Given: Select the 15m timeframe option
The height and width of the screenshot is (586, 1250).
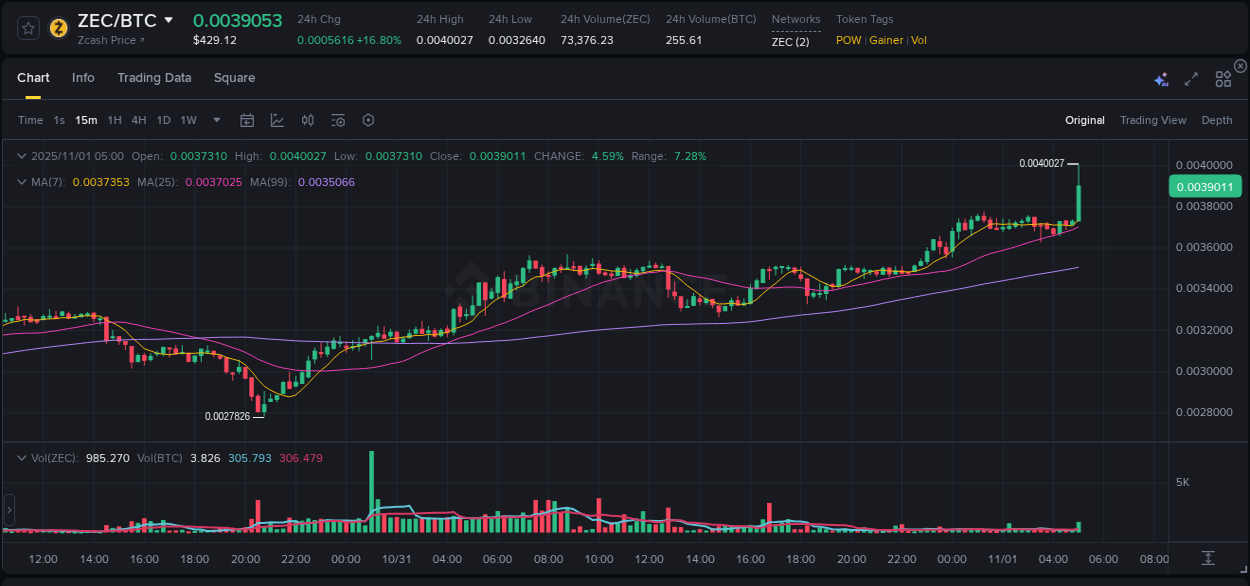Looking at the screenshot, I should (86, 120).
